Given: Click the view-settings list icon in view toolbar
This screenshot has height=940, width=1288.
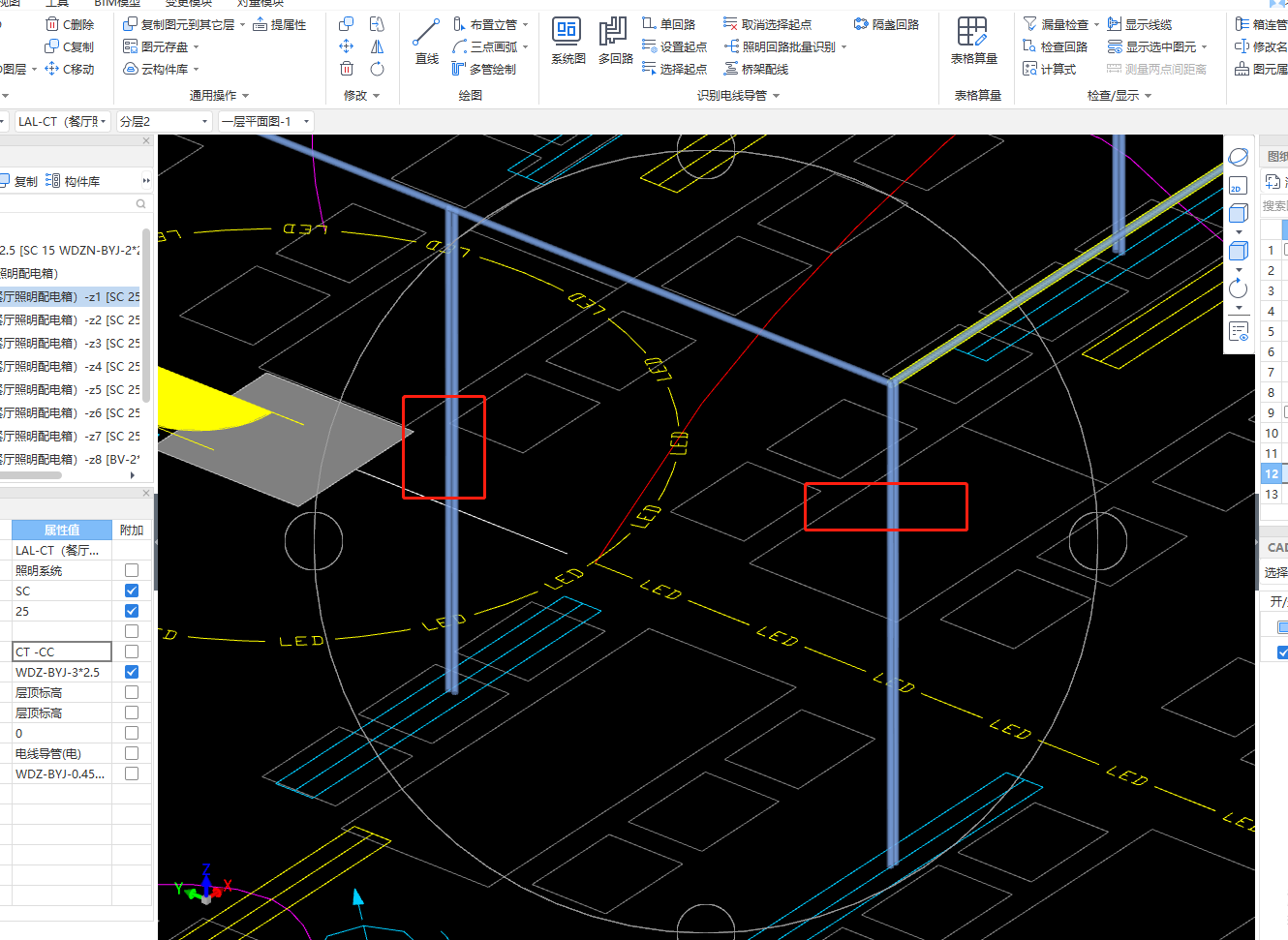Looking at the screenshot, I should tap(1238, 332).
